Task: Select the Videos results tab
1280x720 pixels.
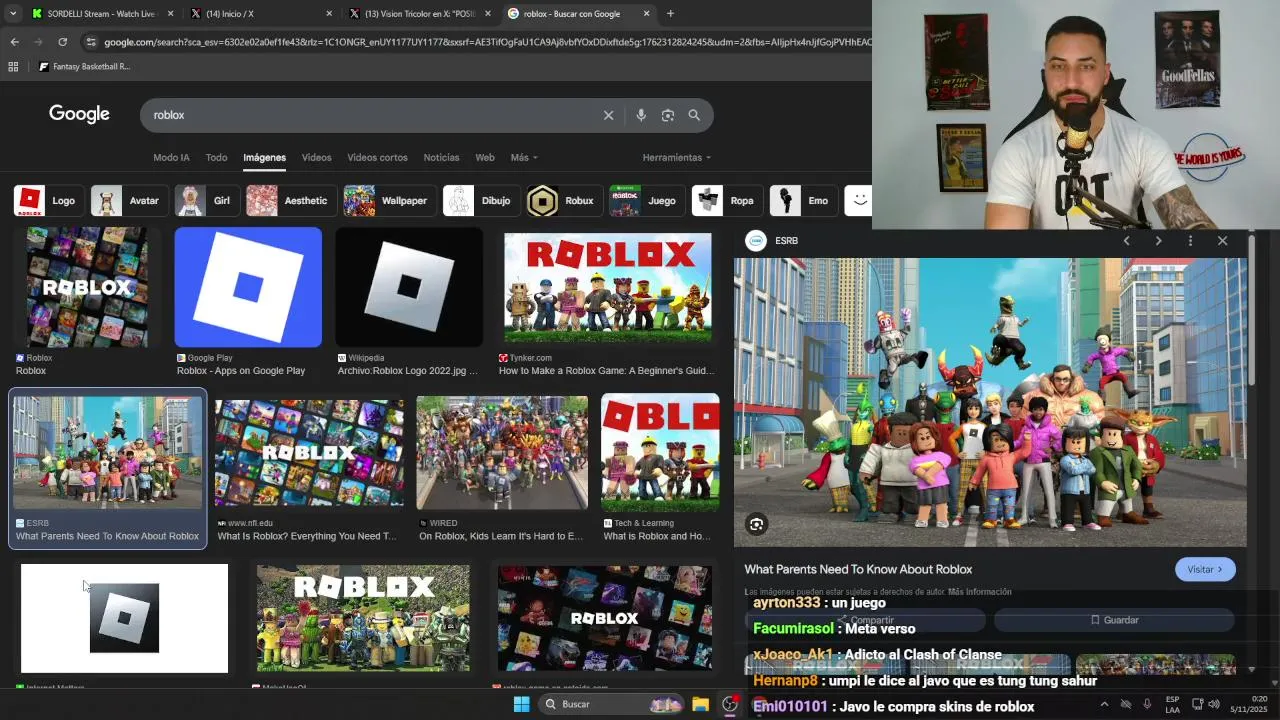Action: [316, 157]
